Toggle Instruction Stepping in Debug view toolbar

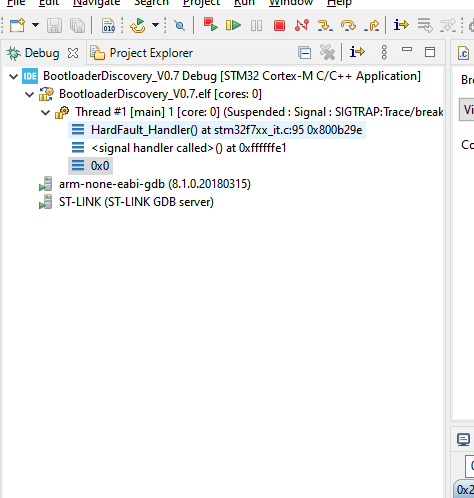[357, 52]
